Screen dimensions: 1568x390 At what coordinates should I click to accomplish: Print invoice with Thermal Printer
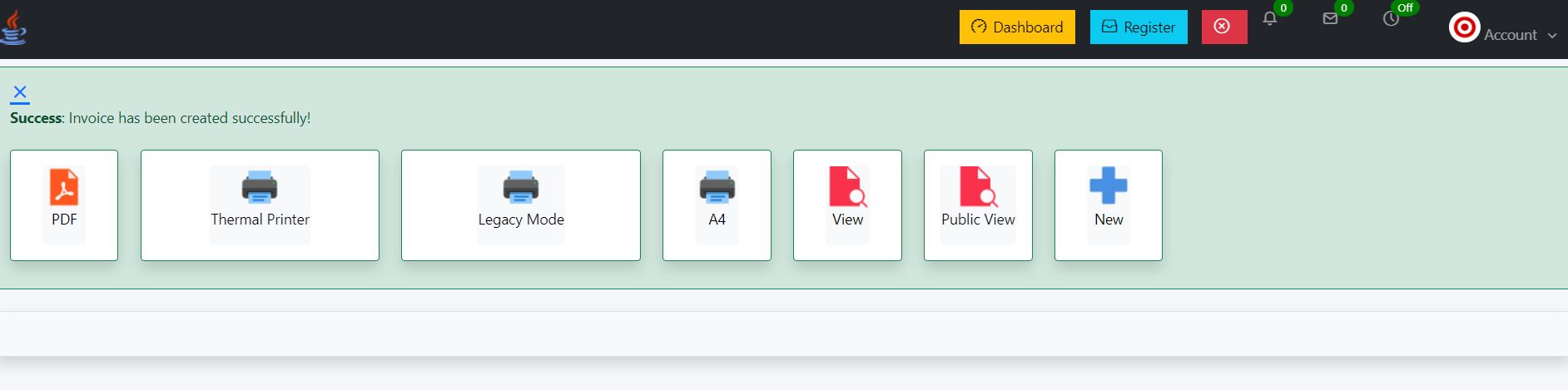(x=260, y=205)
